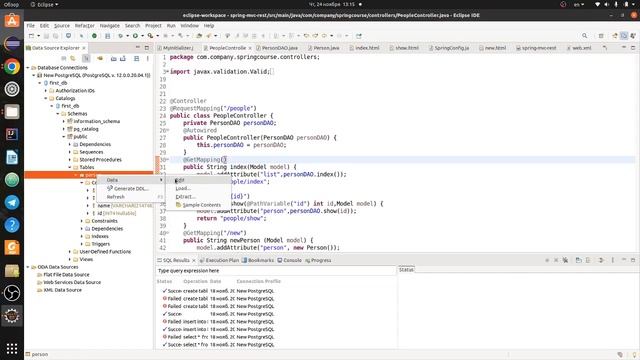Select the Flat File Data Source item
The width and height of the screenshot is (640, 360).
[66, 275]
